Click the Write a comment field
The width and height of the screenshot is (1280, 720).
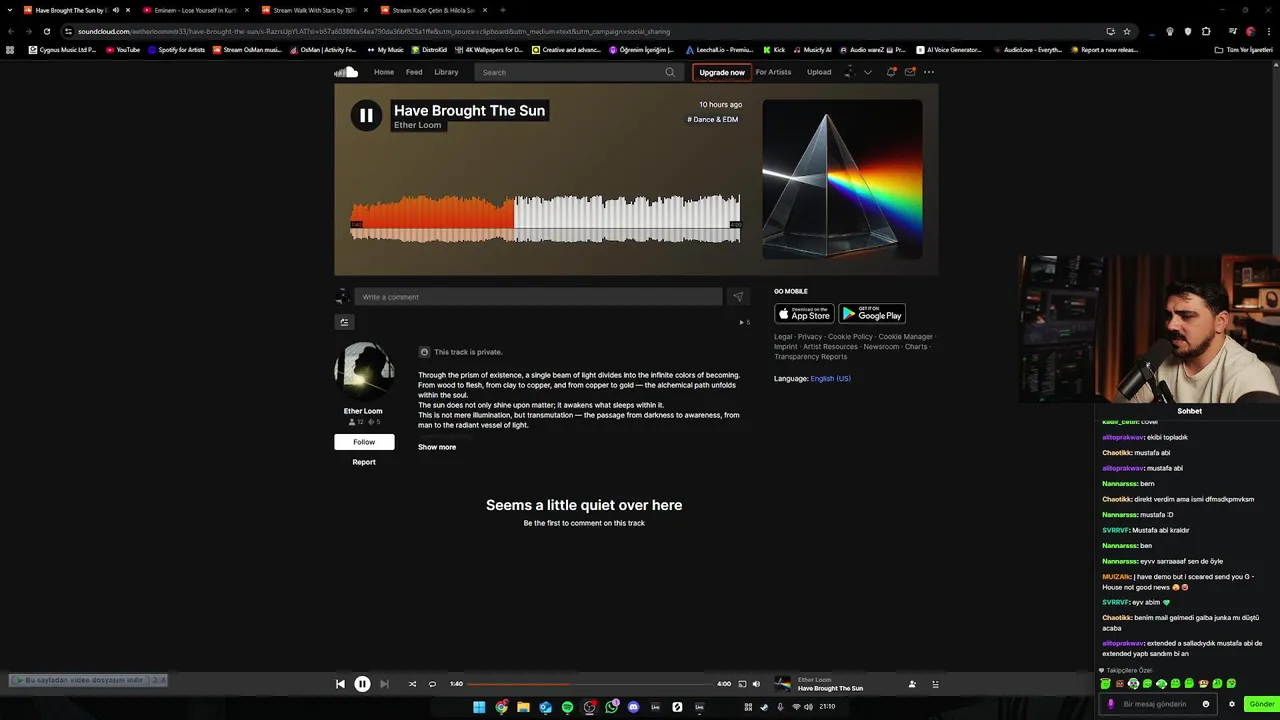pyautogui.click(x=538, y=297)
